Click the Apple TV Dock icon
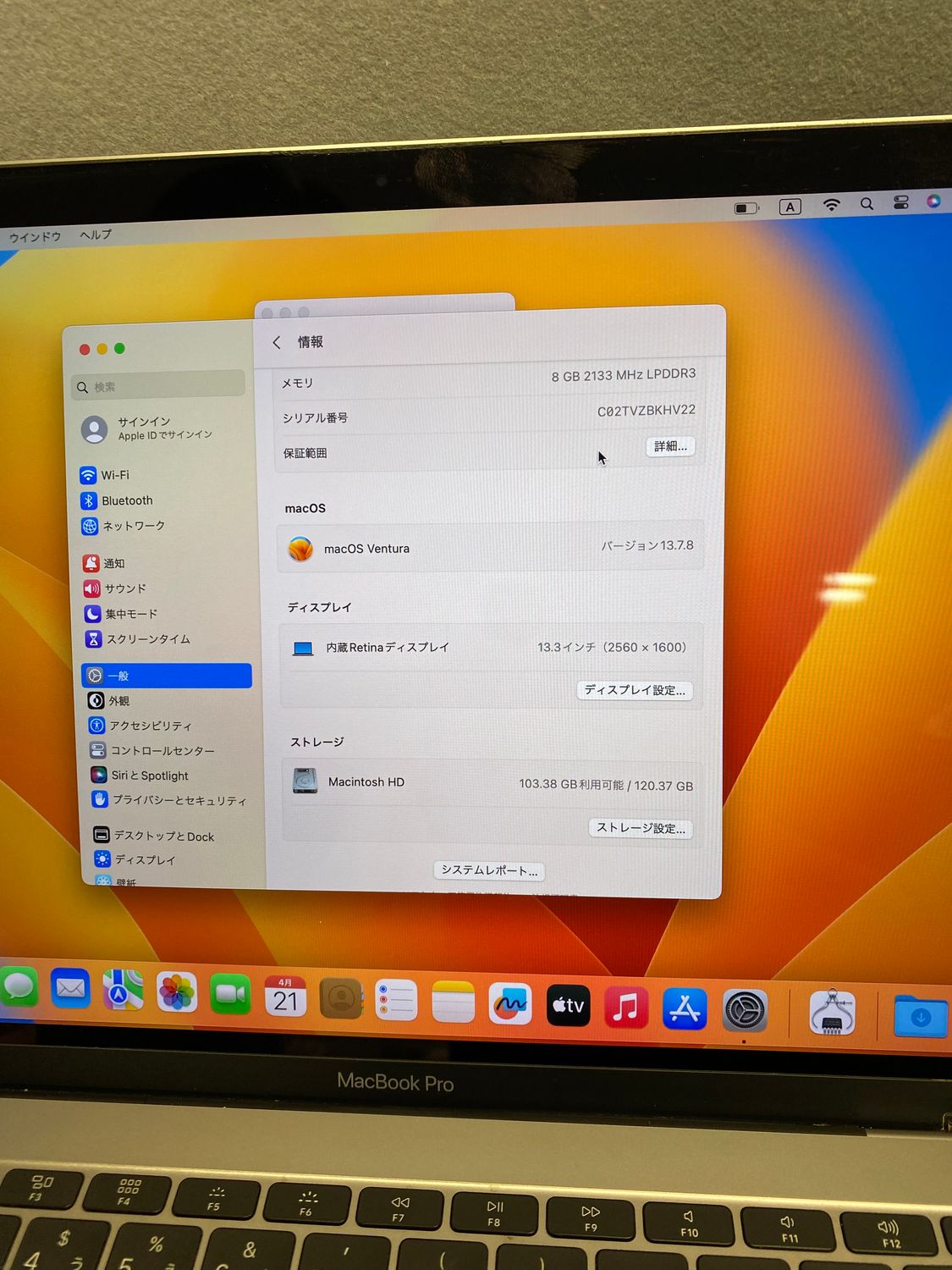This screenshot has height=1270, width=952. (568, 1006)
